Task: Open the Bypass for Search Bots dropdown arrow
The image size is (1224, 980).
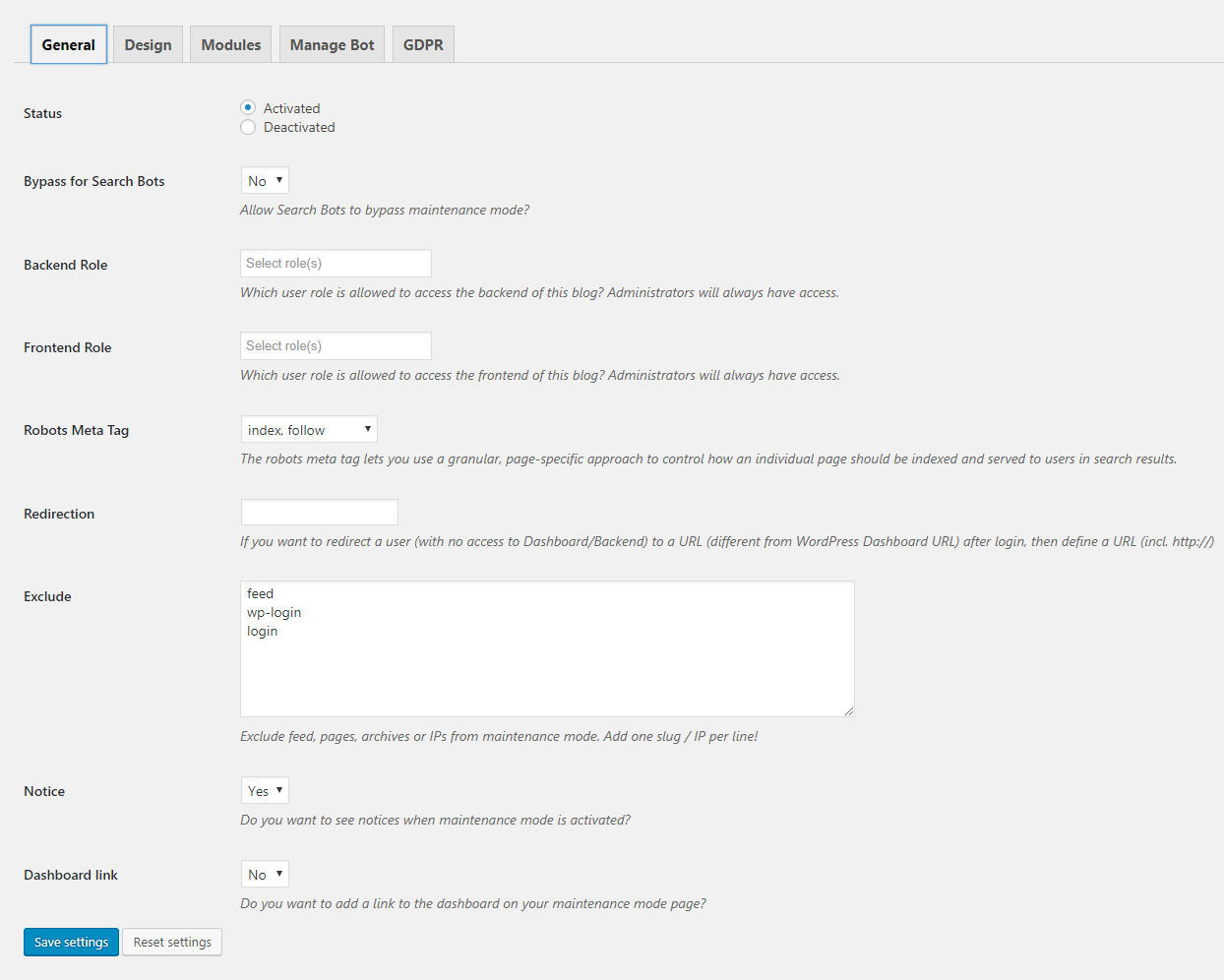Action: (x=280, y=180)
